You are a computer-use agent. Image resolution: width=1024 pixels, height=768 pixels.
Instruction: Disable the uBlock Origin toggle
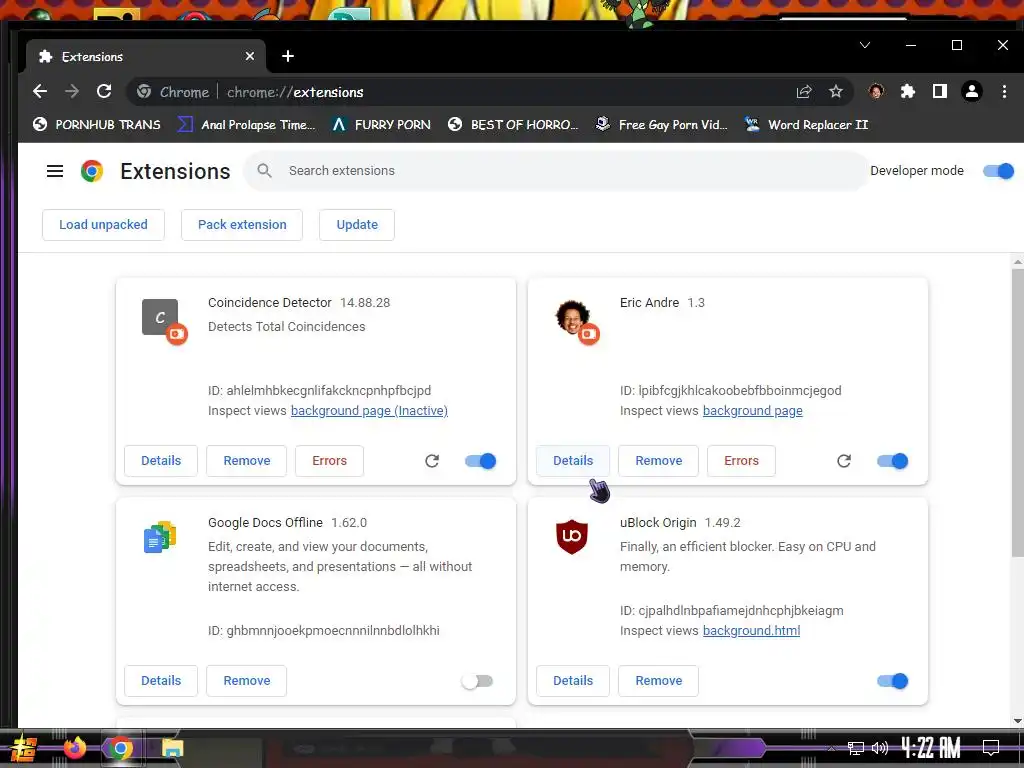tap(893, 681)
